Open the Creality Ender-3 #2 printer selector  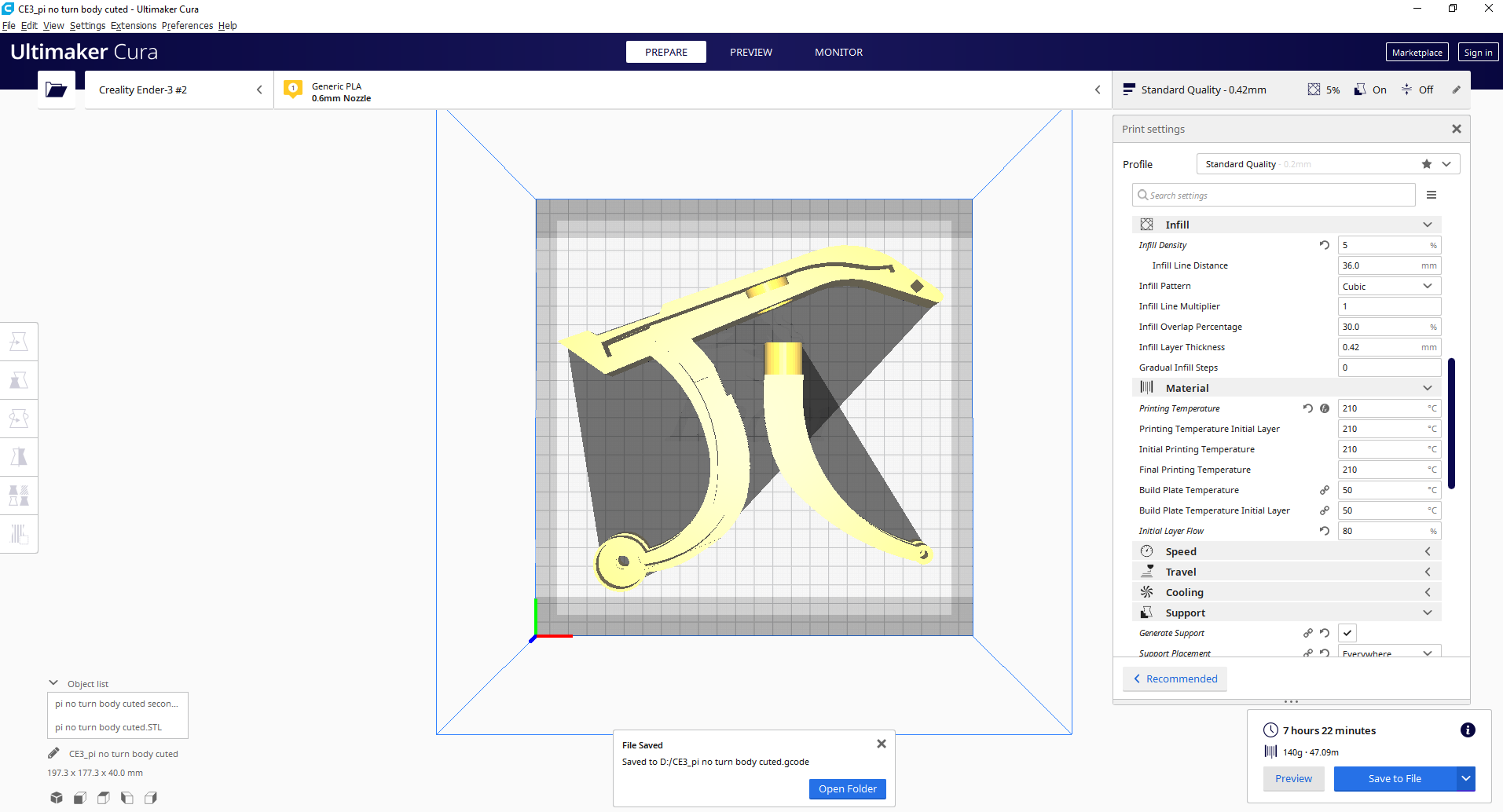(179, 90)
